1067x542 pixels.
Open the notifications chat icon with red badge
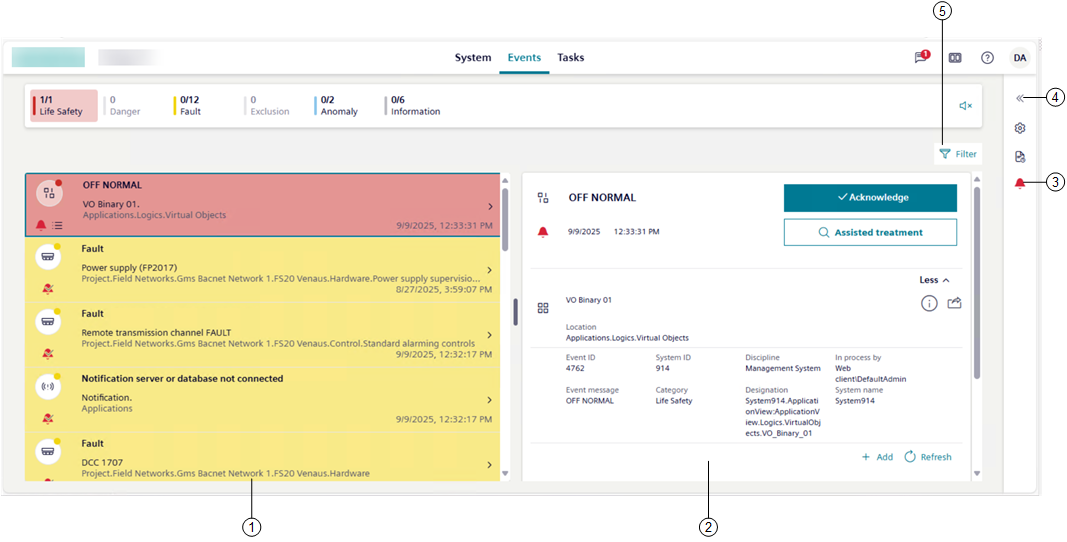(921, 58)
